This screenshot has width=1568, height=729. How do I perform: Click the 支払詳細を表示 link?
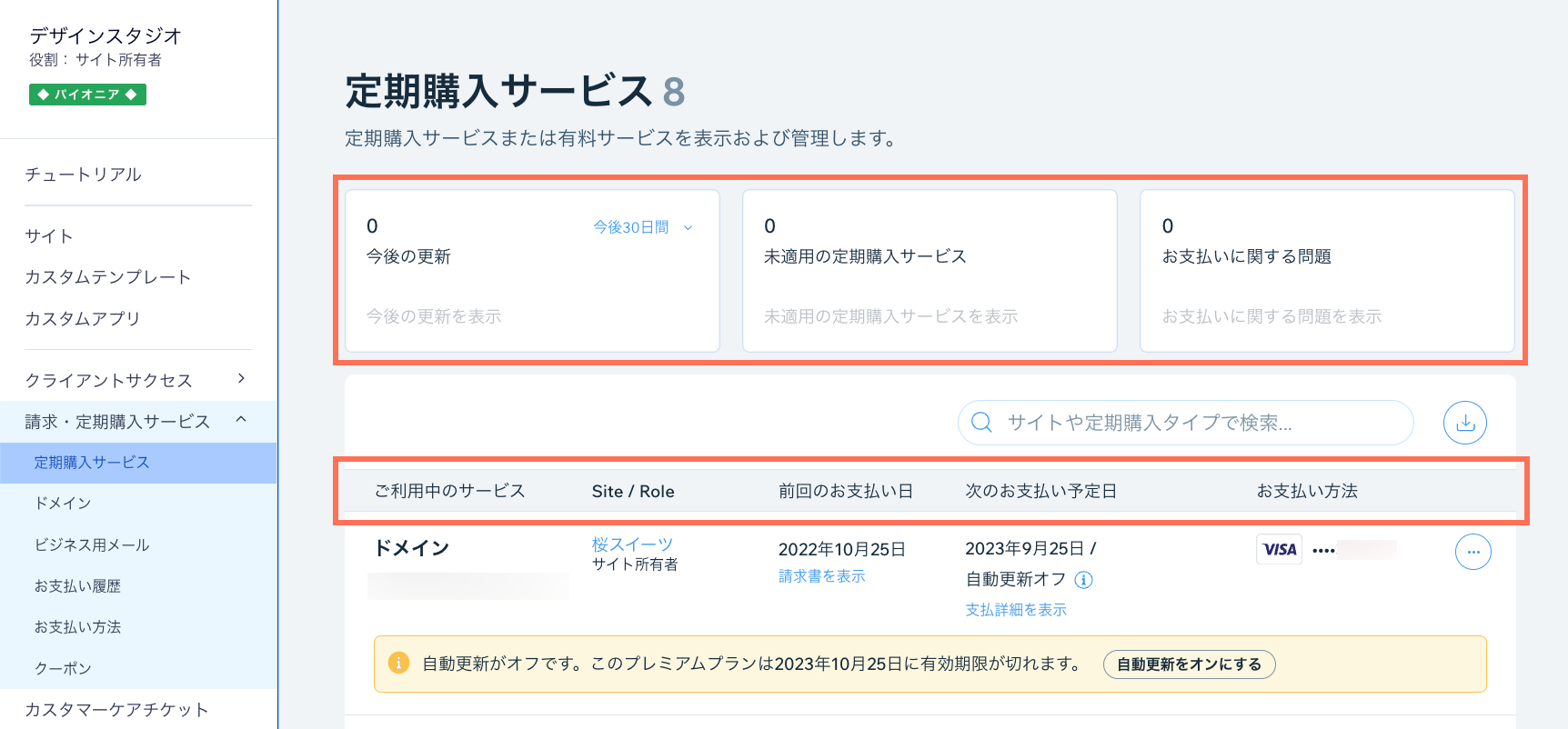coord(1016,610)
